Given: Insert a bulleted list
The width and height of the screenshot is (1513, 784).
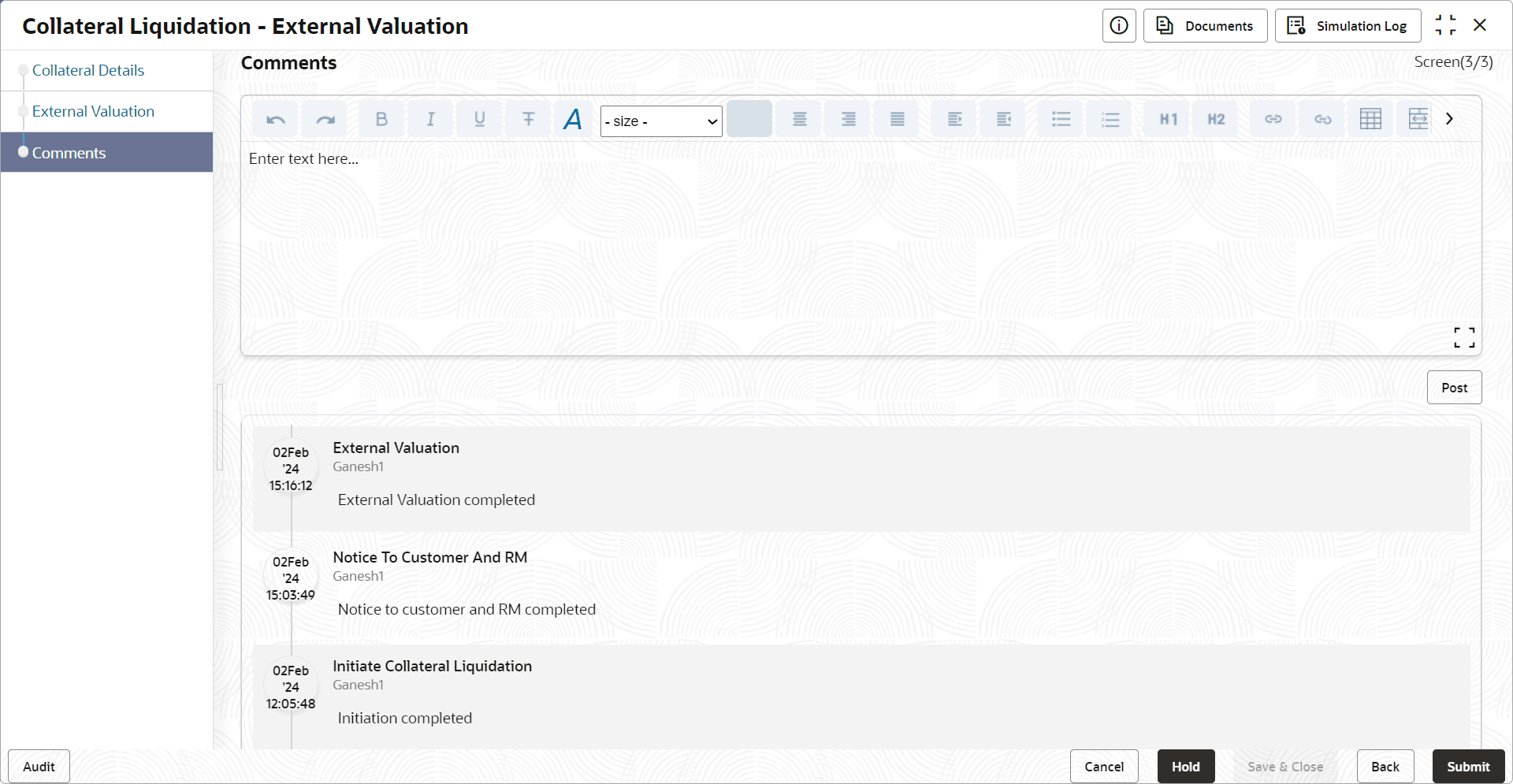Looking at the screenshot, I should (x=1061, y=120).
